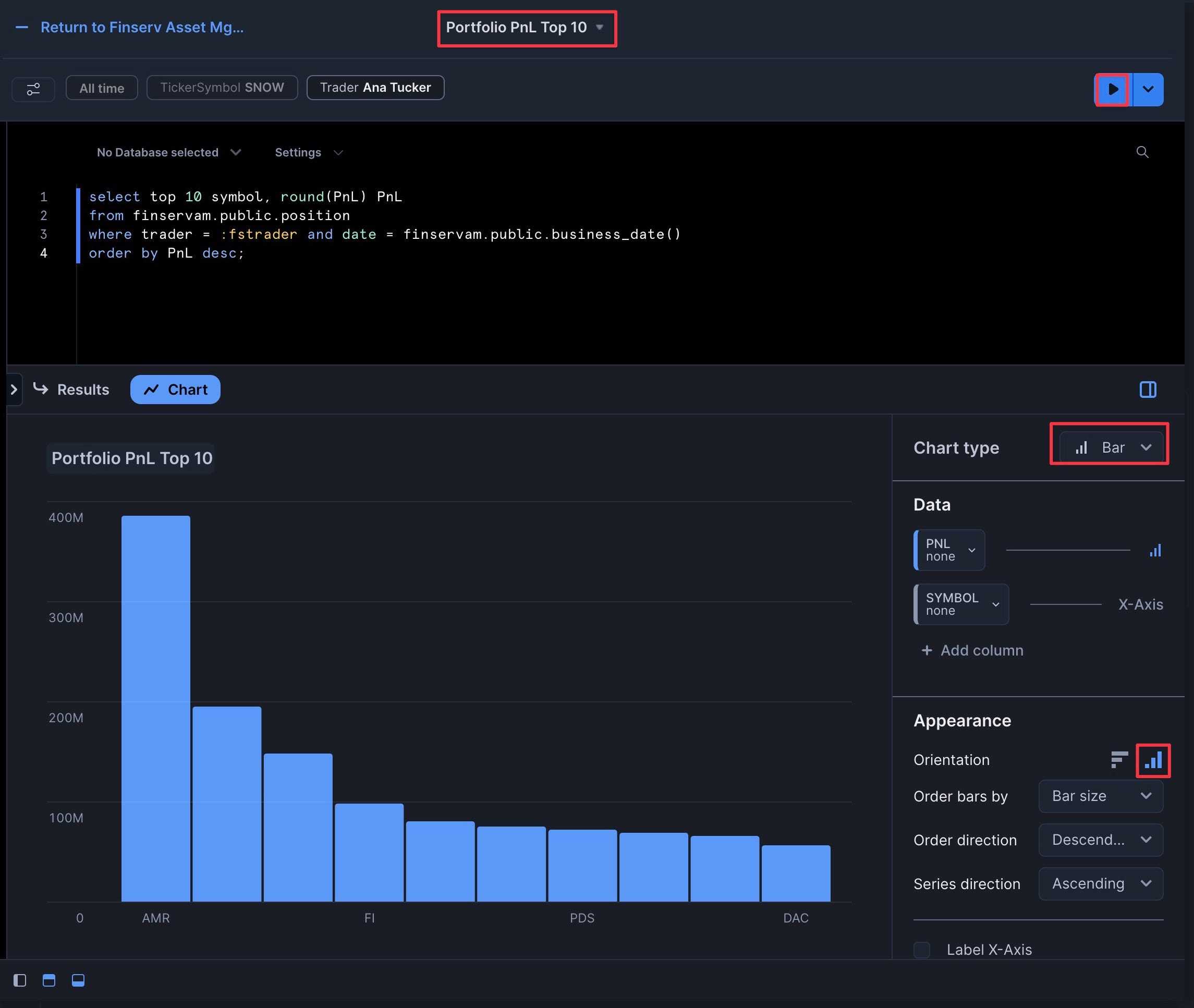1194x1008 pixels.
Task: Select vertical bar orientation
Action: (x=1153, y=760)
